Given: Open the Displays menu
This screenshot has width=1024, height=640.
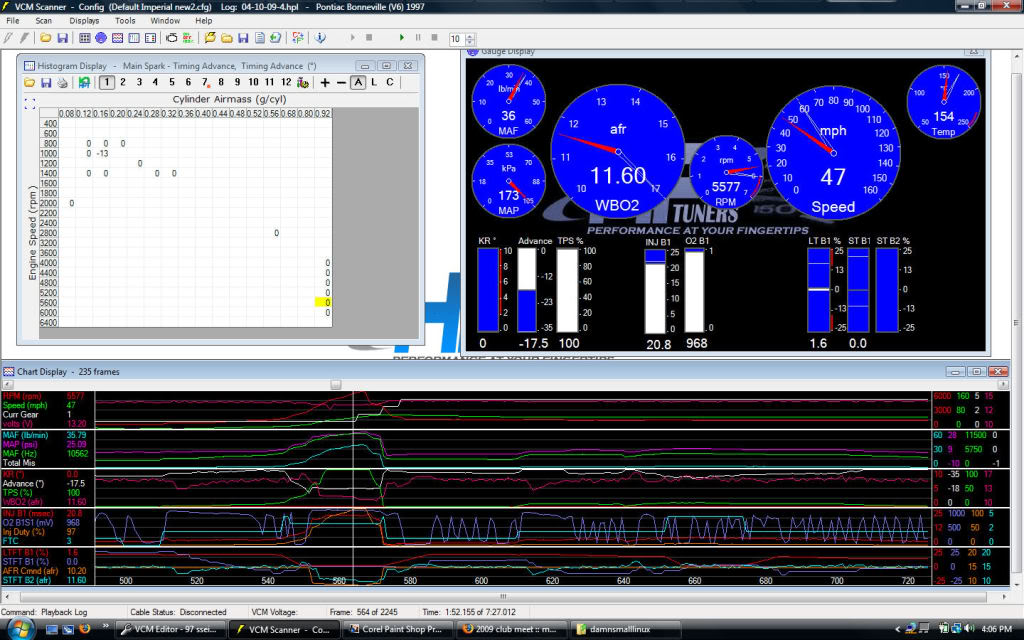Looking at the screenshot, I should [x=84, y=20].
